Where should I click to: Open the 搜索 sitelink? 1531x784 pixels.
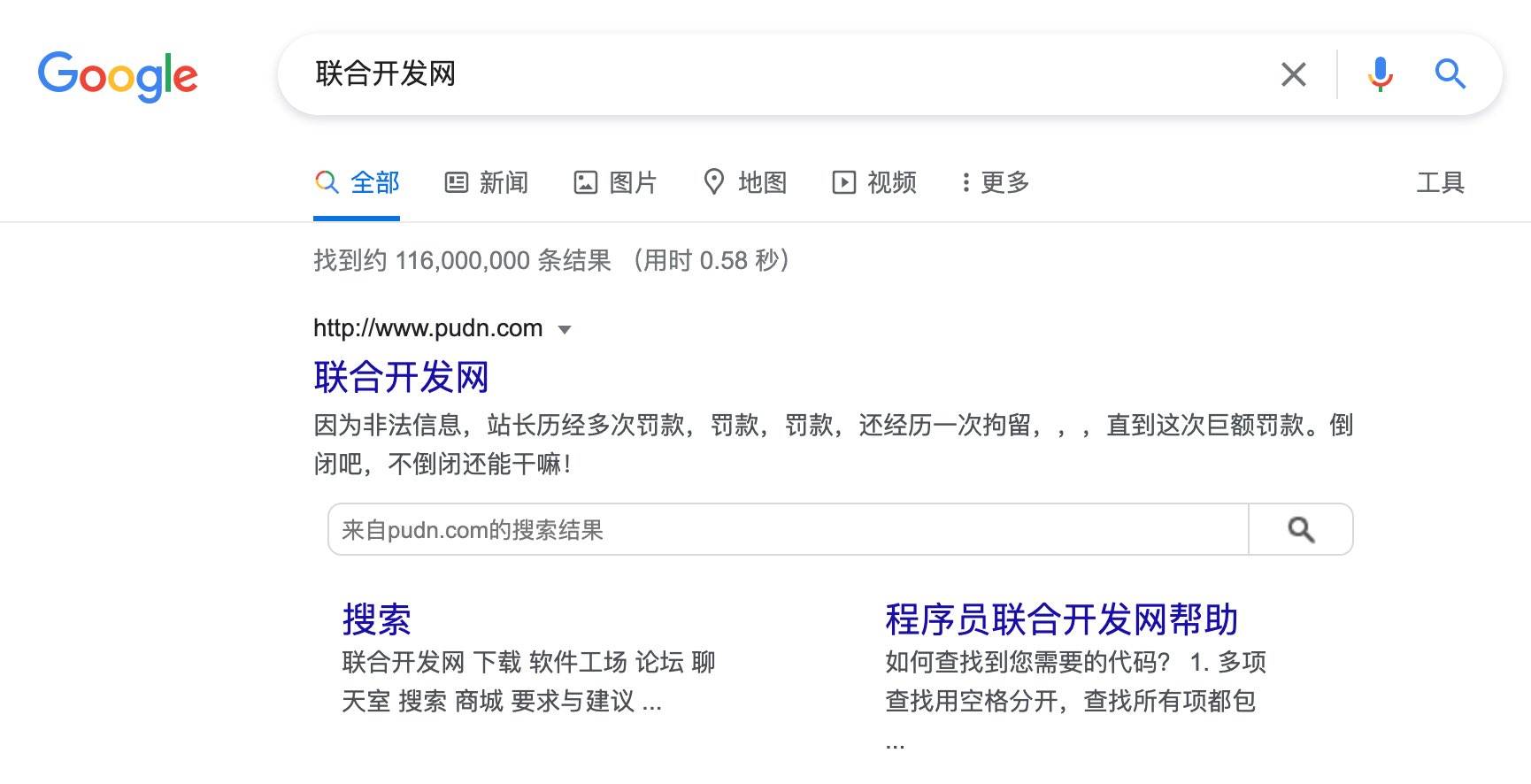pos(377,619)
